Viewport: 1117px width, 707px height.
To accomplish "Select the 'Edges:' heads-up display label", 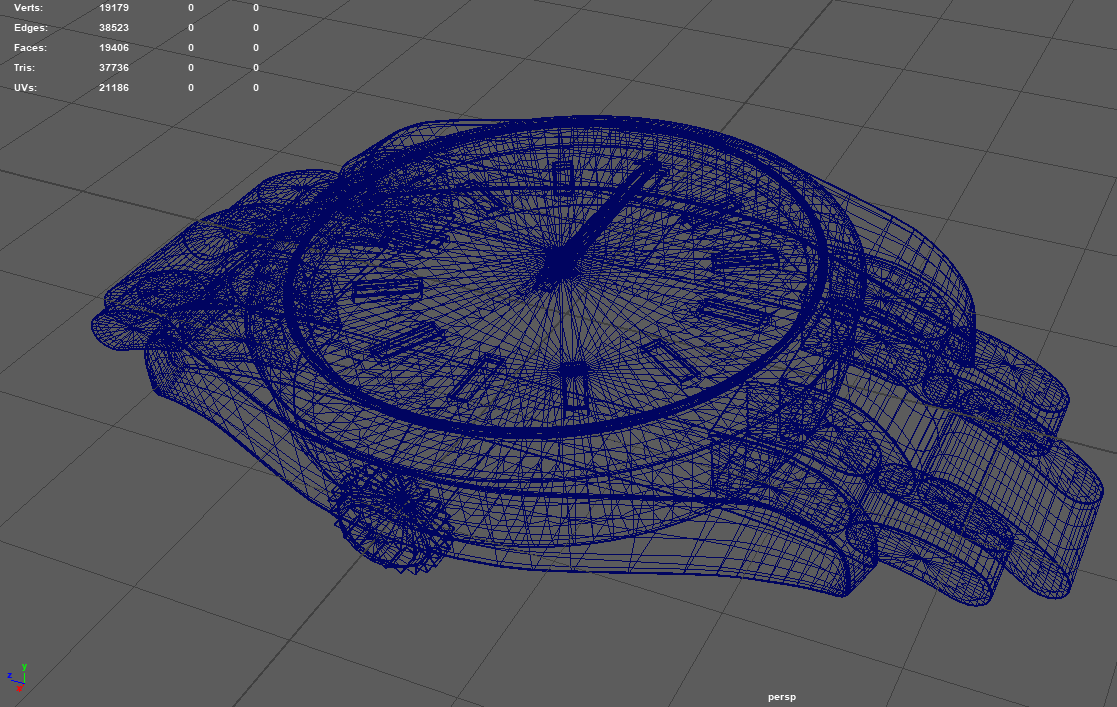I will tap(31, 28).
